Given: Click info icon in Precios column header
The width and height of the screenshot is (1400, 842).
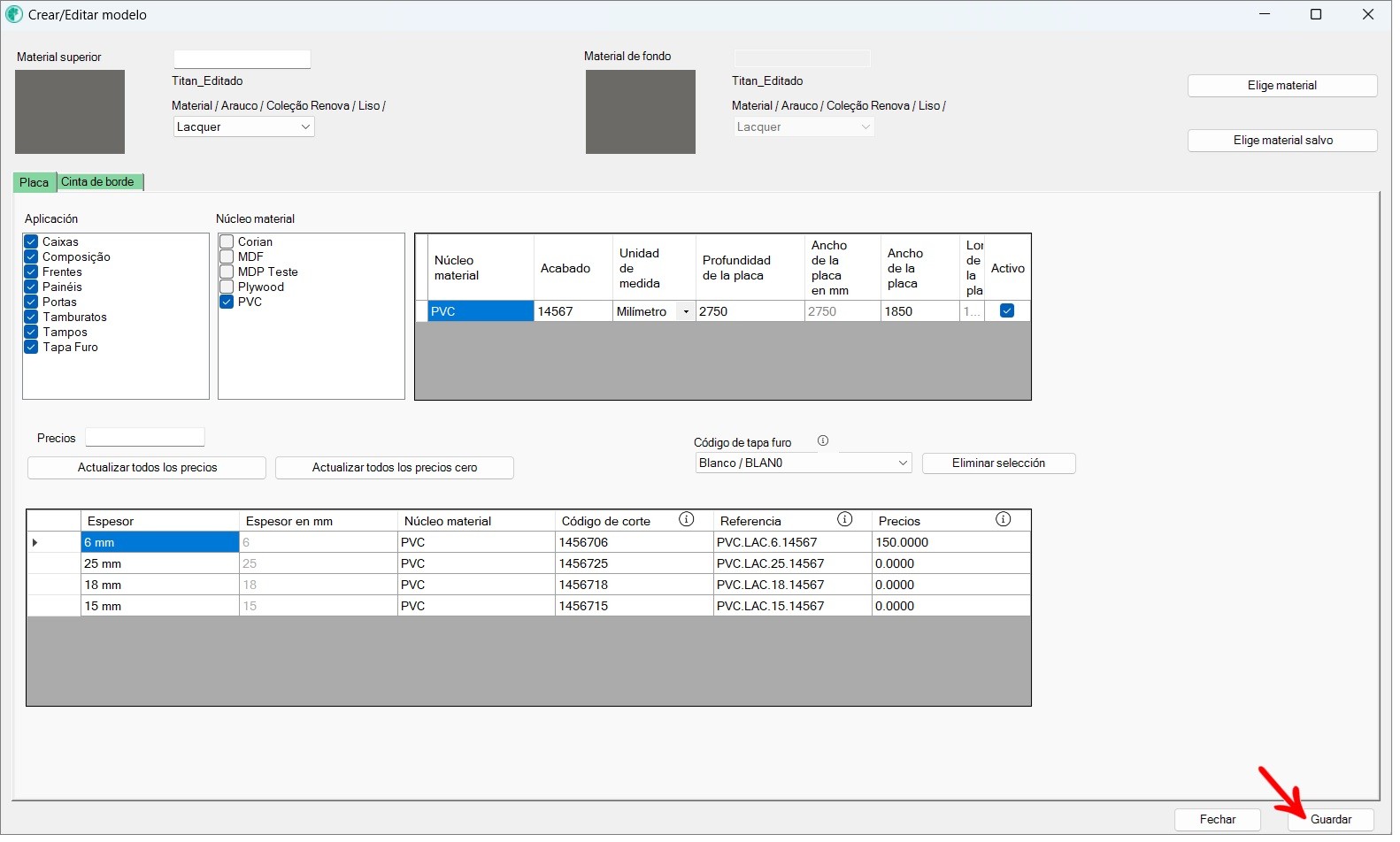Looking at the screenshot, I should (1003, 520).
